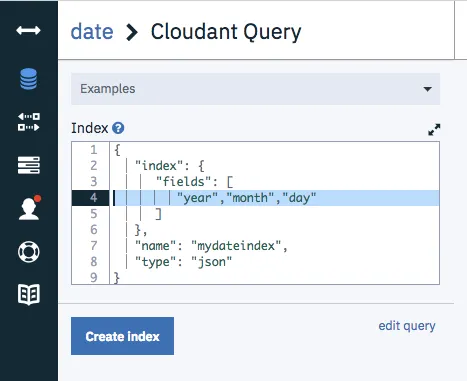Click the "index": { line
The height and width of the screenshot is (381, 467).
(x=169, y=166)
